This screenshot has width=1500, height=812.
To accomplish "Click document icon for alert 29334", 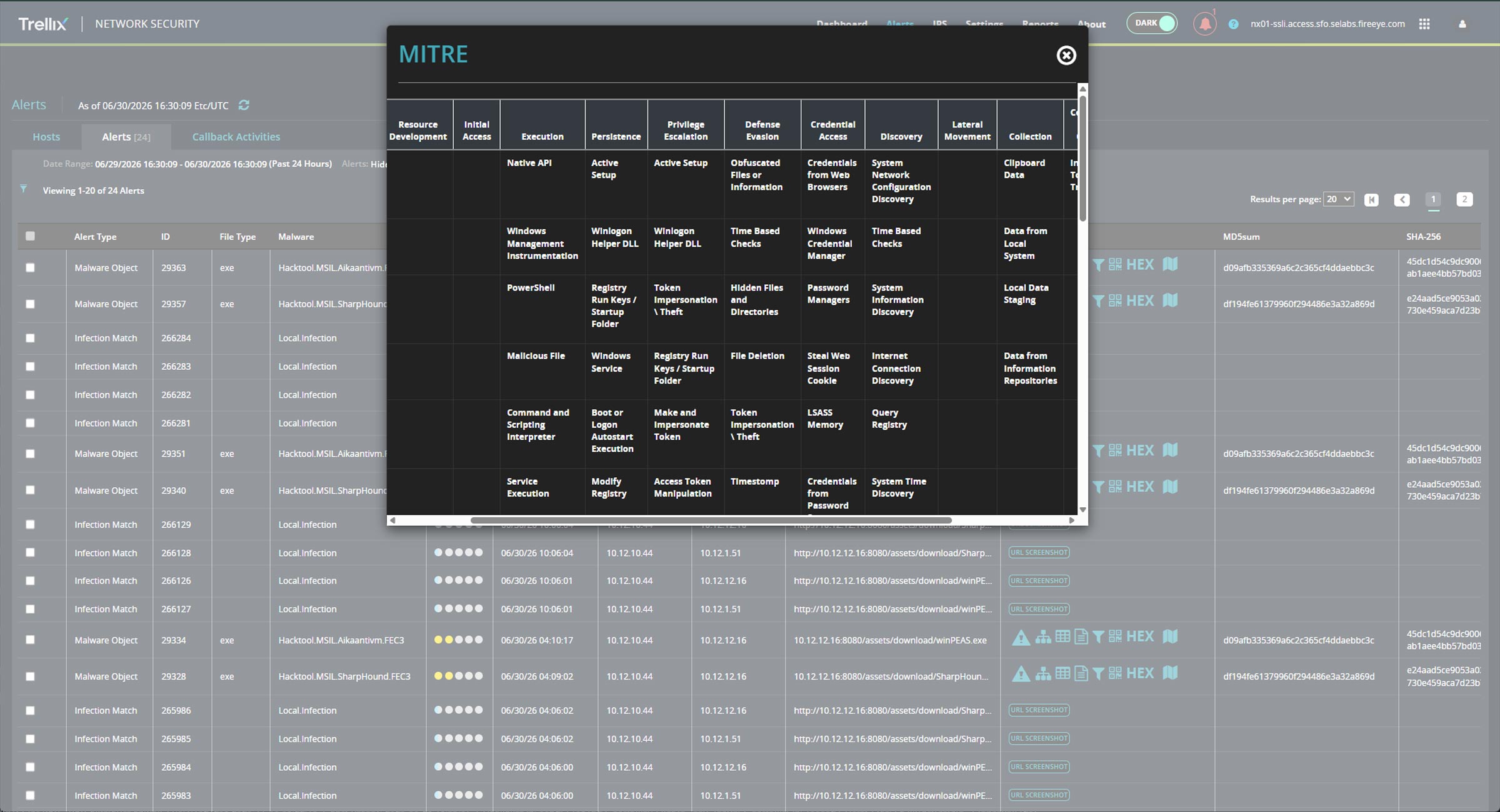I will click(1081, 637).
